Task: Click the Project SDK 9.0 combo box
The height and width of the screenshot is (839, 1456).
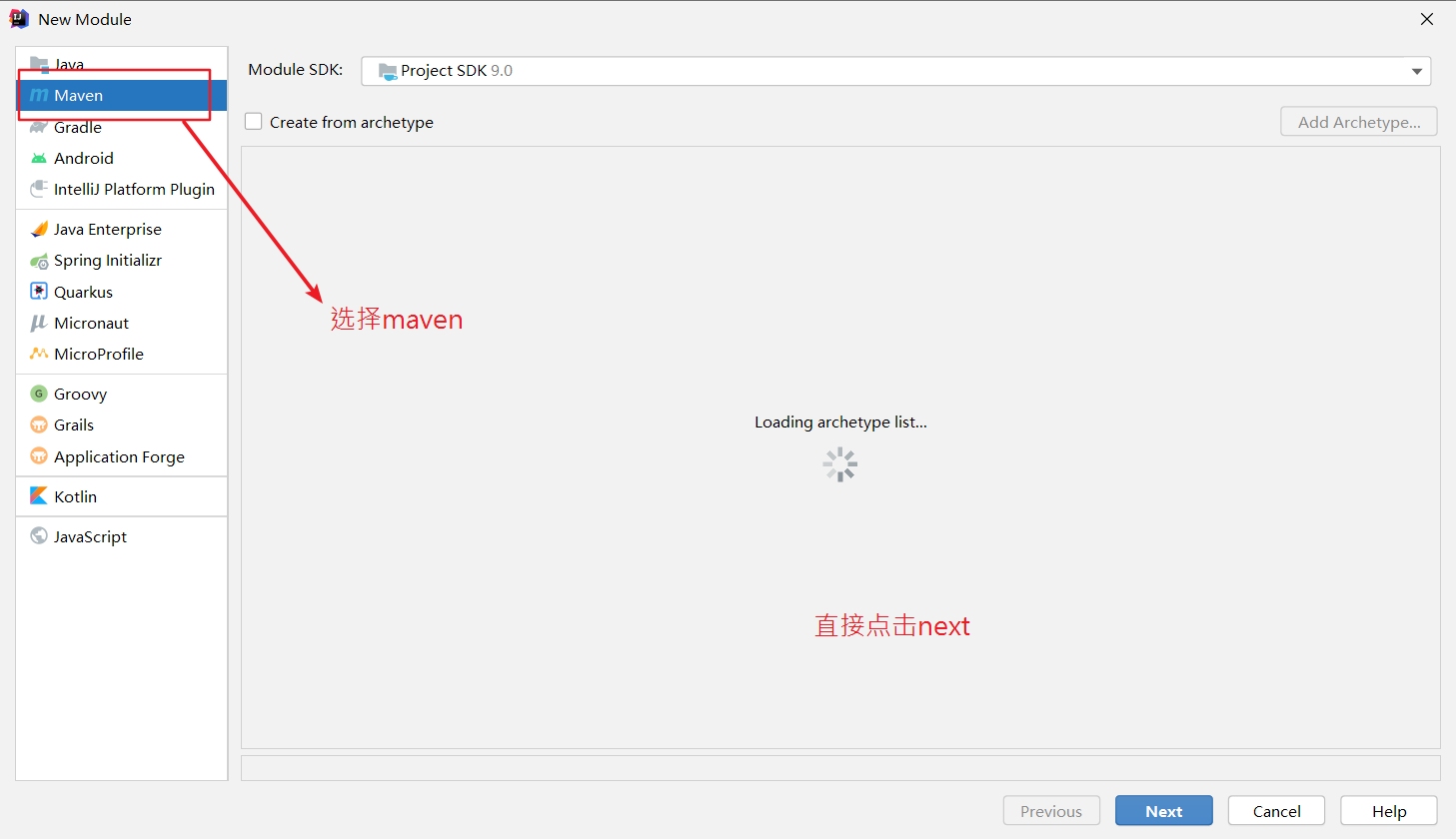Action: click(x=895, y=71)
